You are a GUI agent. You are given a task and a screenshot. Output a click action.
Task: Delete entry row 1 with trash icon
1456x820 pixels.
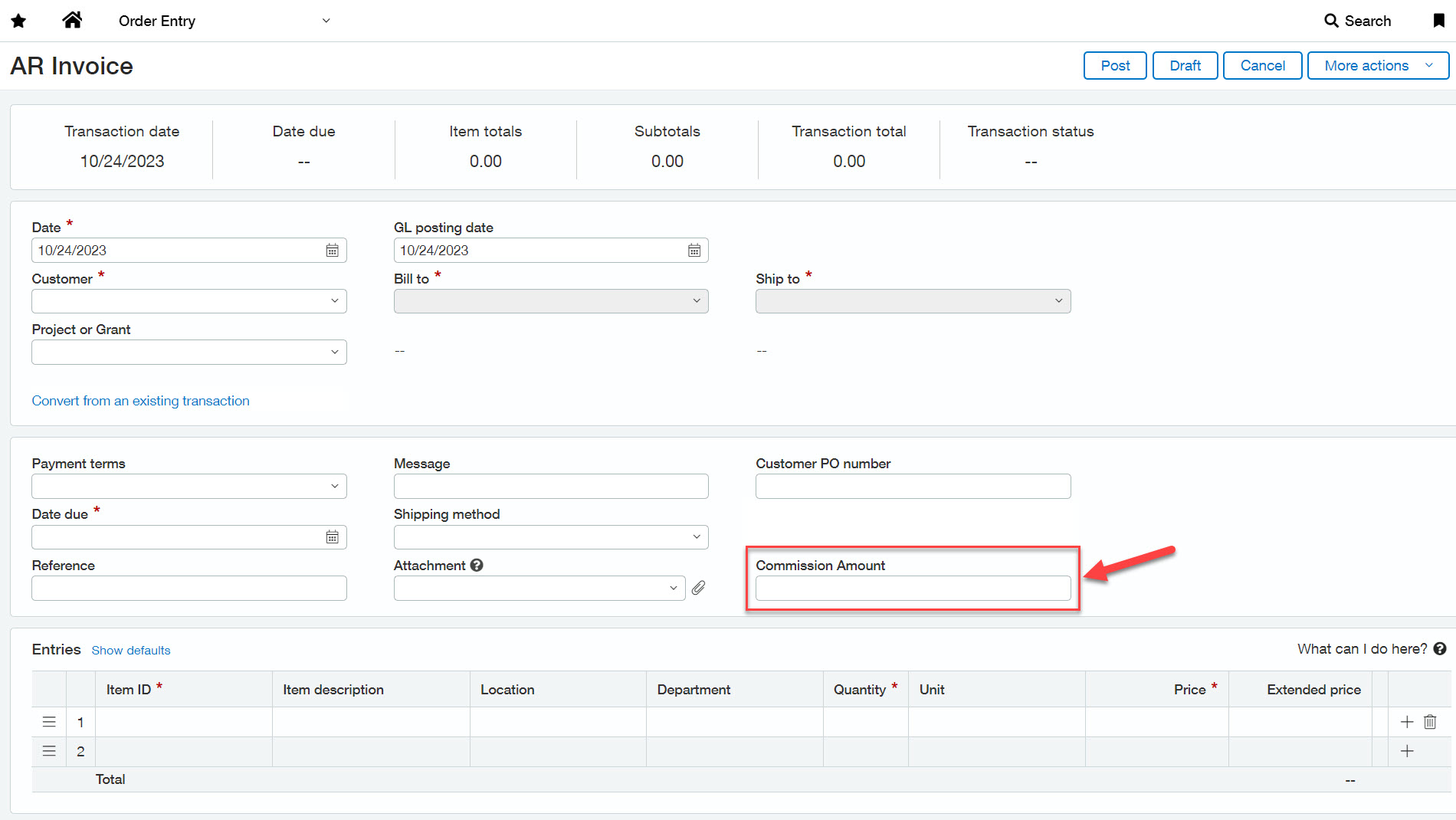pos(1430,722)
